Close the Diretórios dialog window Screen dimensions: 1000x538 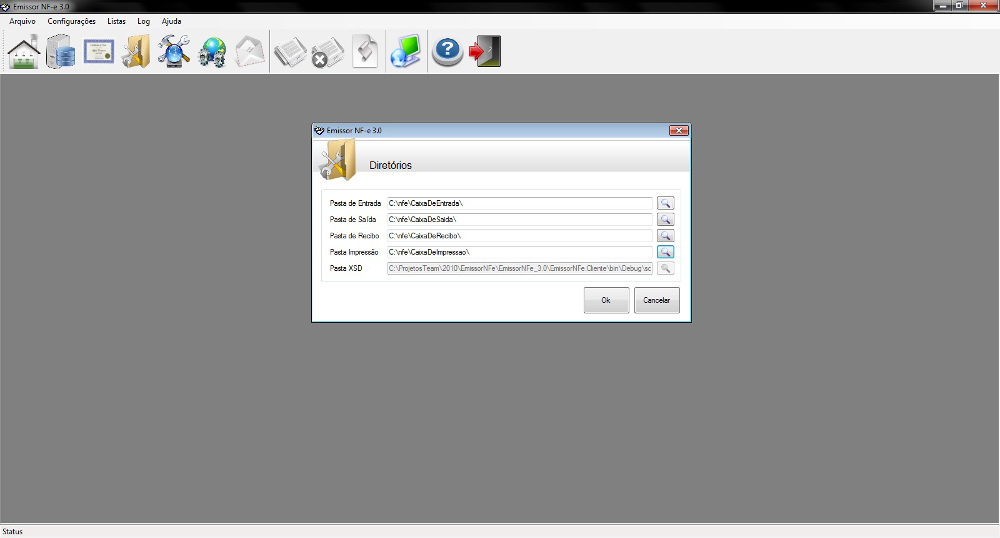click(679, 130)
